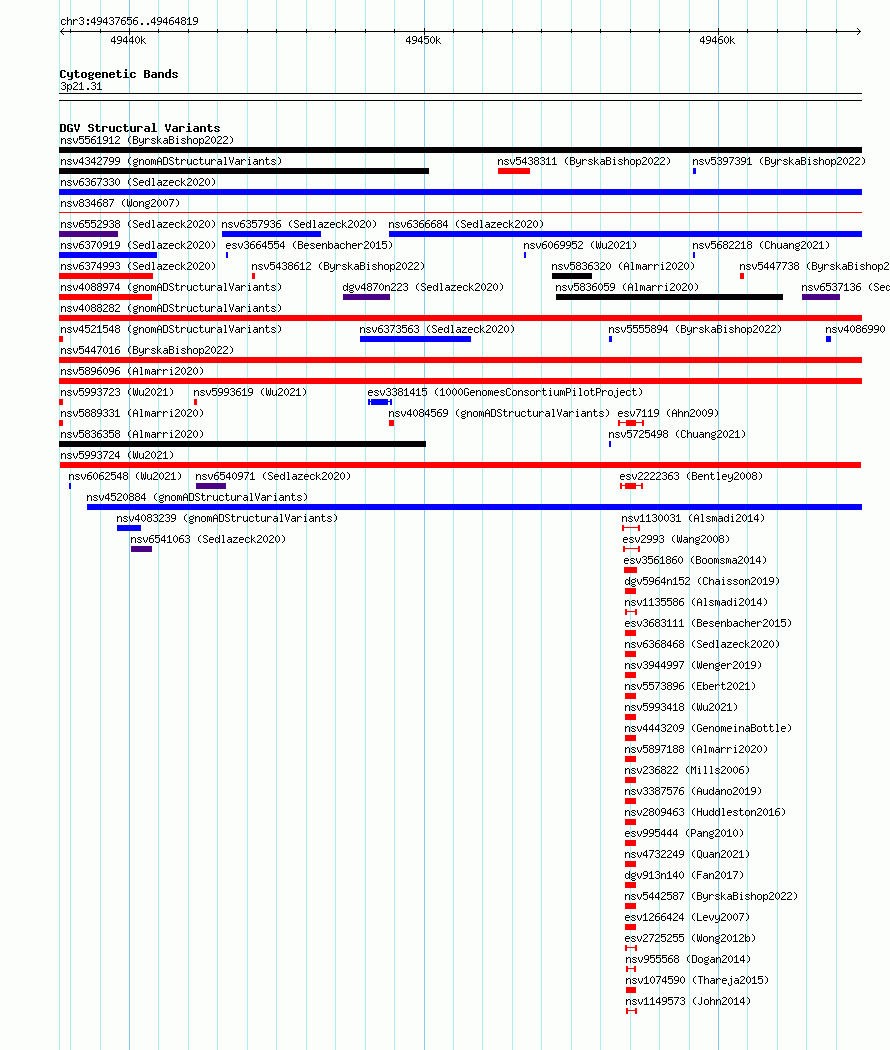Viewport: 890px width, 1050px height.
Task: Open dgv5964n152 (Chaisson2019) variant
Action: pos(702,581)
